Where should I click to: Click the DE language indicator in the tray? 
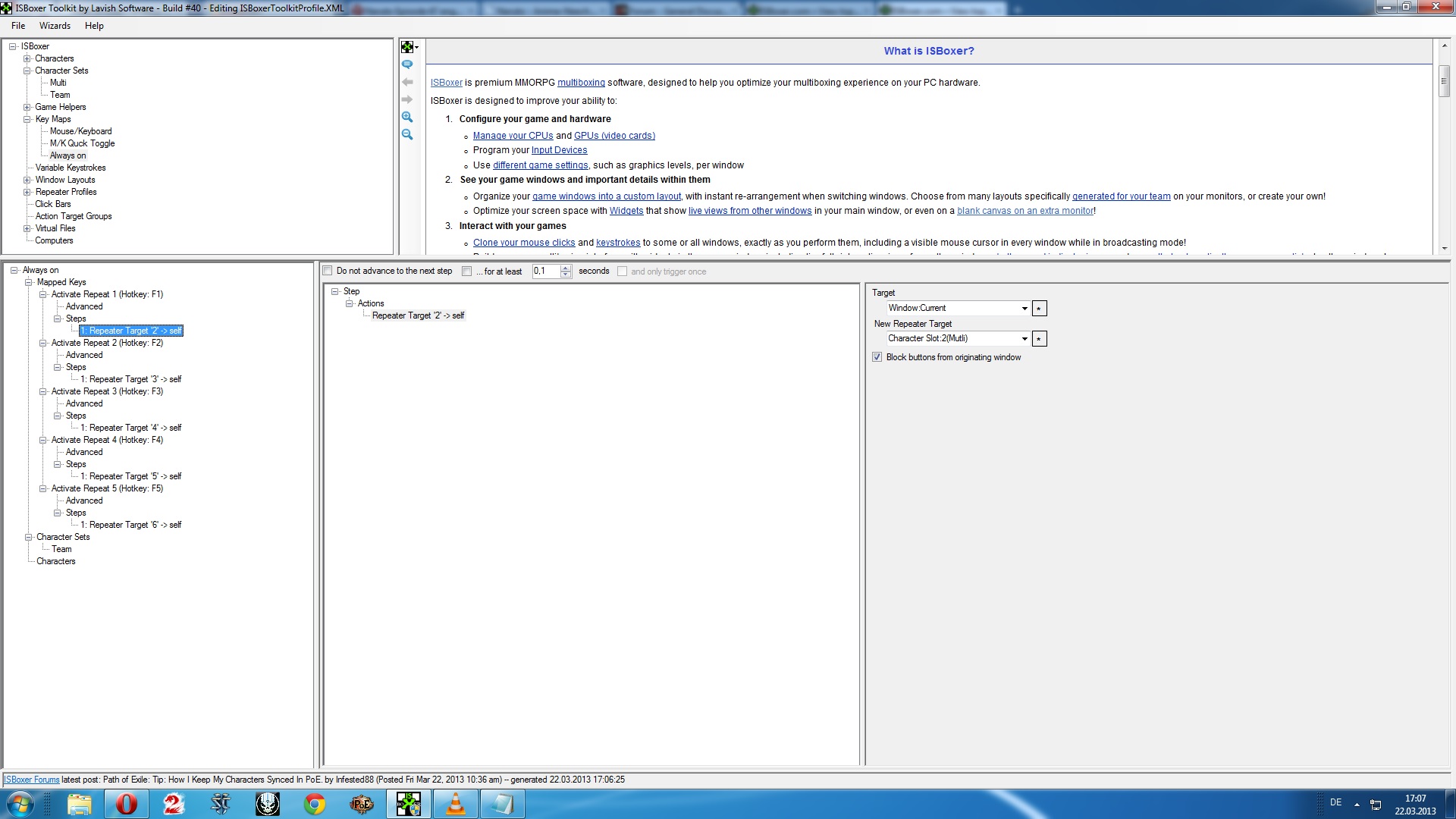click(1336, 802)
